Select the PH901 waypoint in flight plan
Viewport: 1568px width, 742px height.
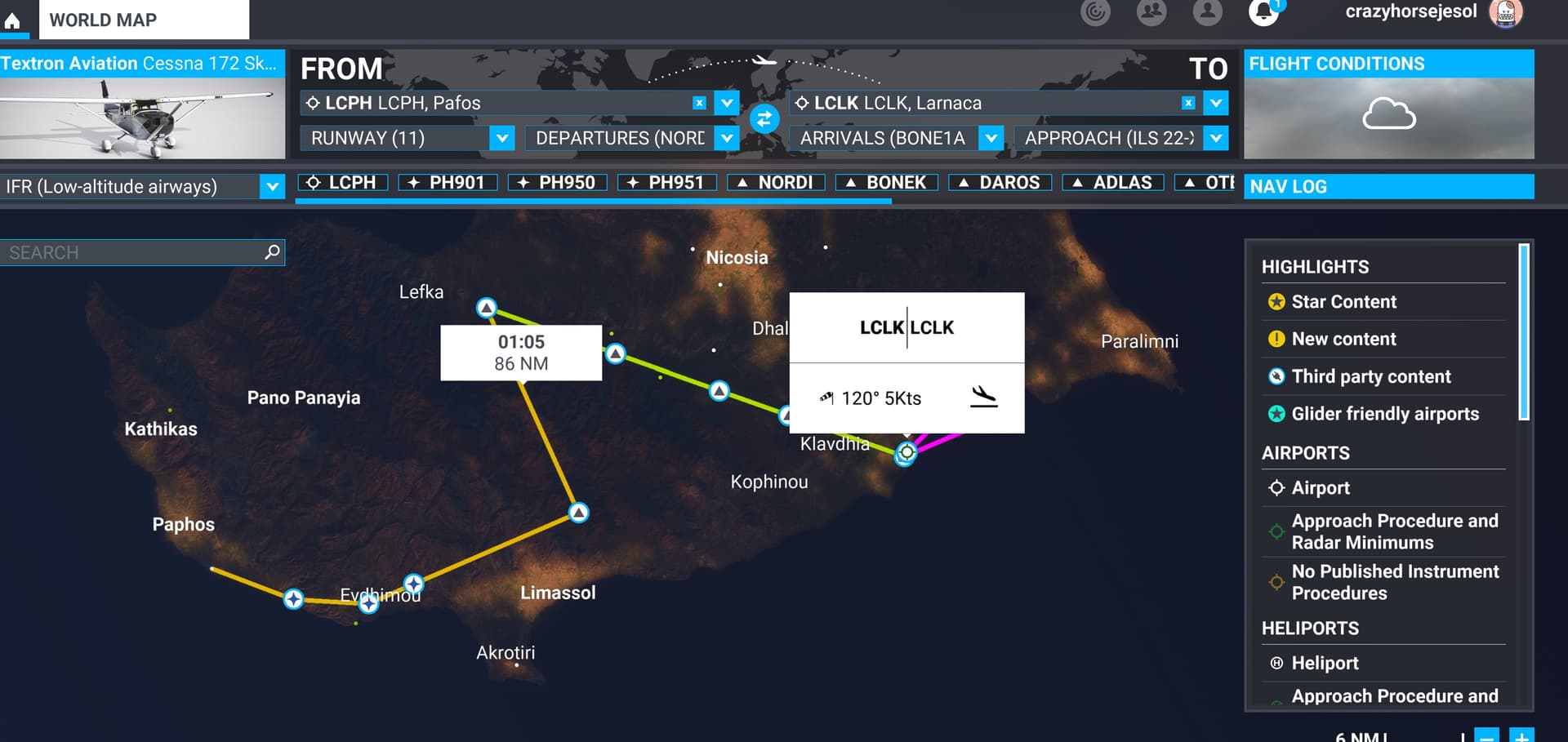448,183
